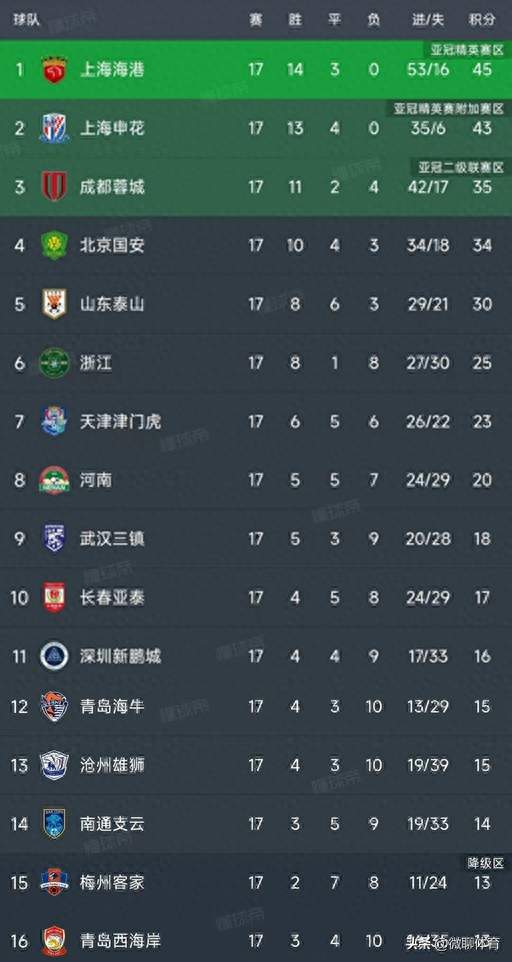
Task: Click the Tianjin Jinmen Tiger (天津津门虎) logo
Action: 54,421
